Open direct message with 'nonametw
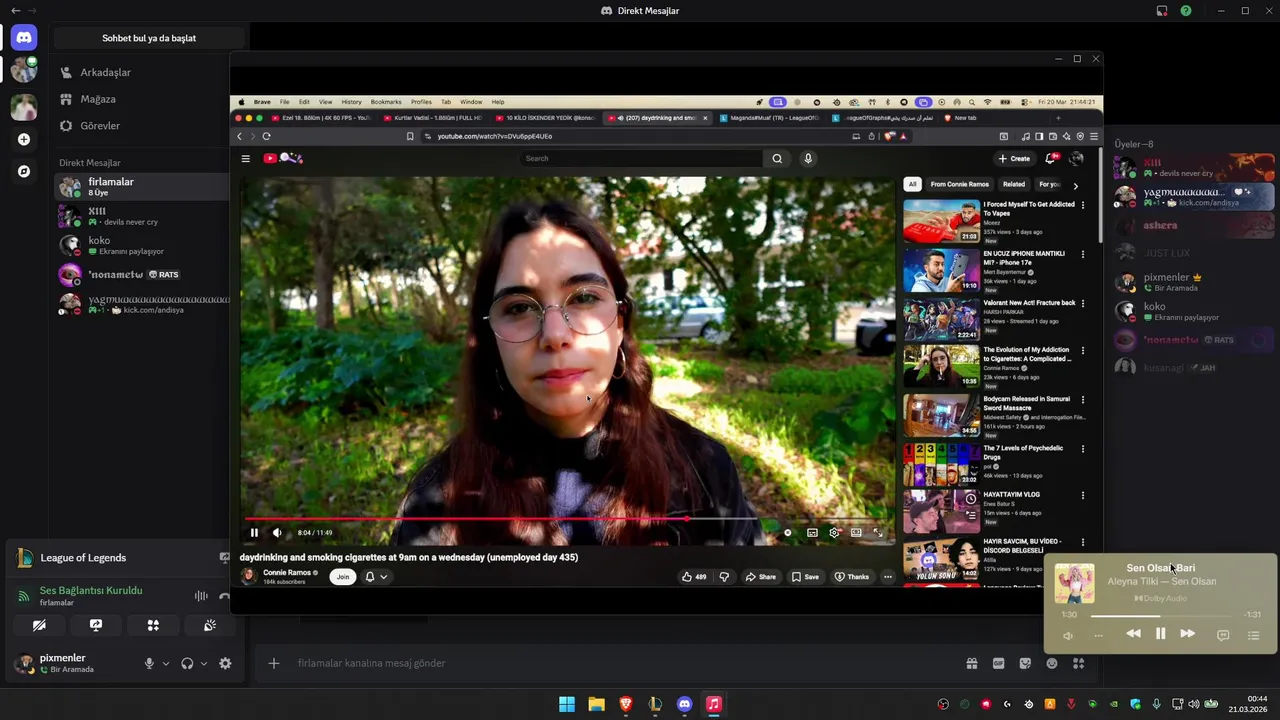This screenshot has width=1280, height=720. (x=142, y=274)
